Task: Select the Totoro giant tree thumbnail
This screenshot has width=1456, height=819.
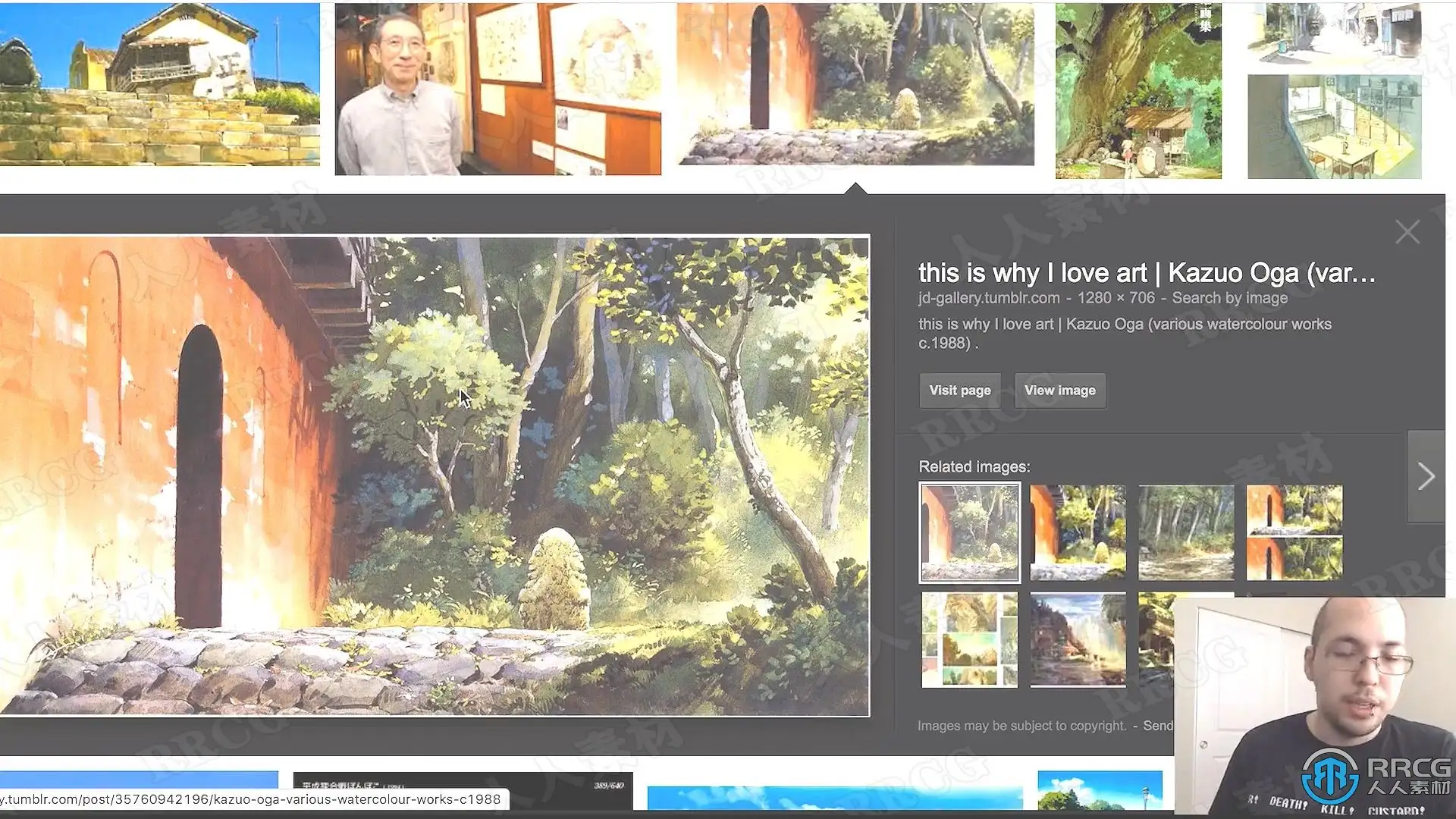Action: coord(1138,90)
